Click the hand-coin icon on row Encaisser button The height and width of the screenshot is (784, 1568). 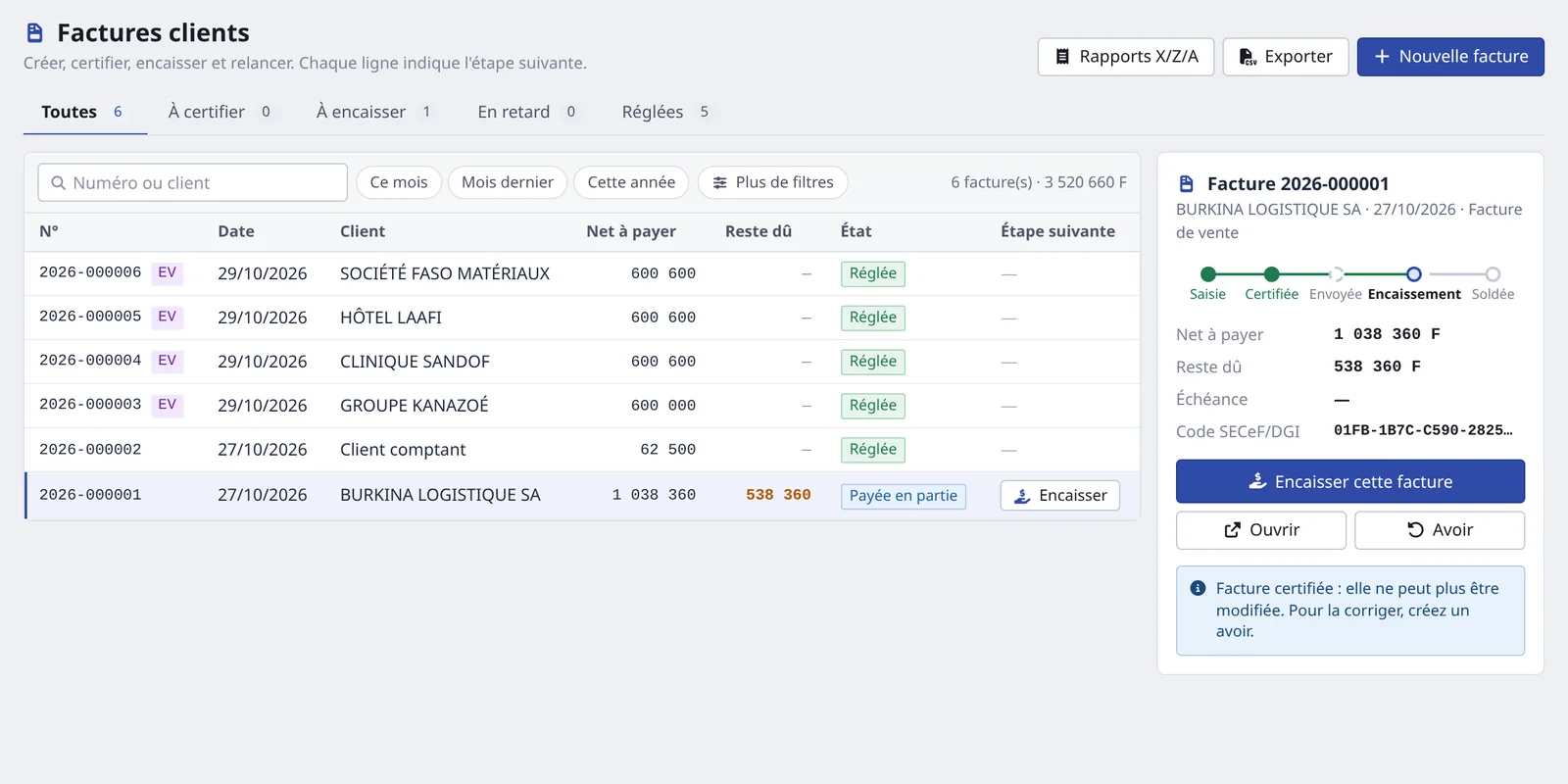(1022, 496)
